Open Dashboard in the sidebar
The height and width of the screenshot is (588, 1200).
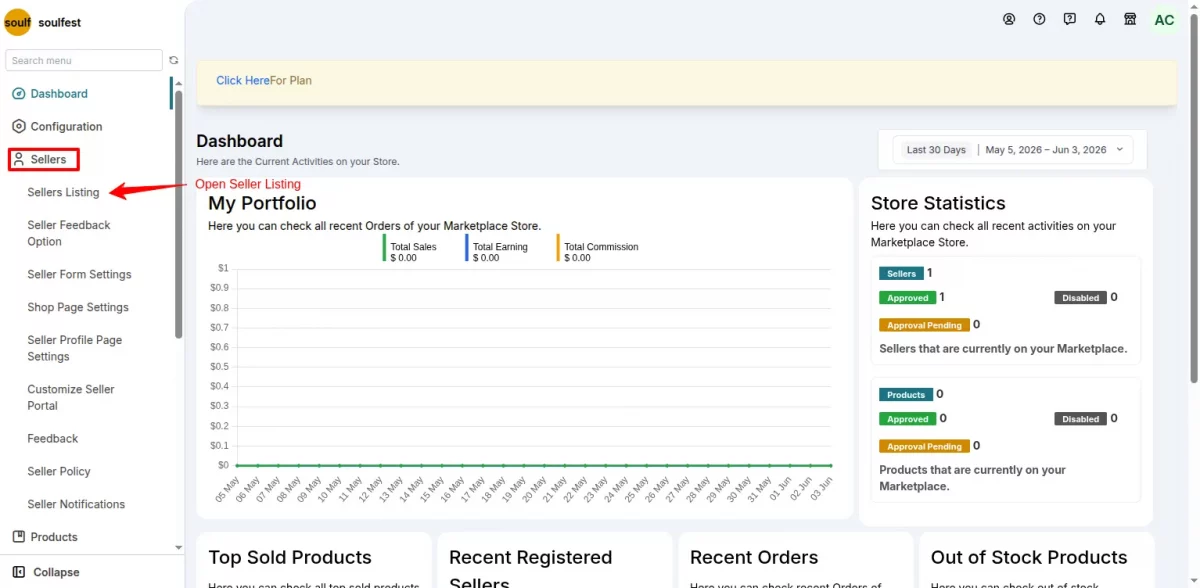click(x=59, y=94)
